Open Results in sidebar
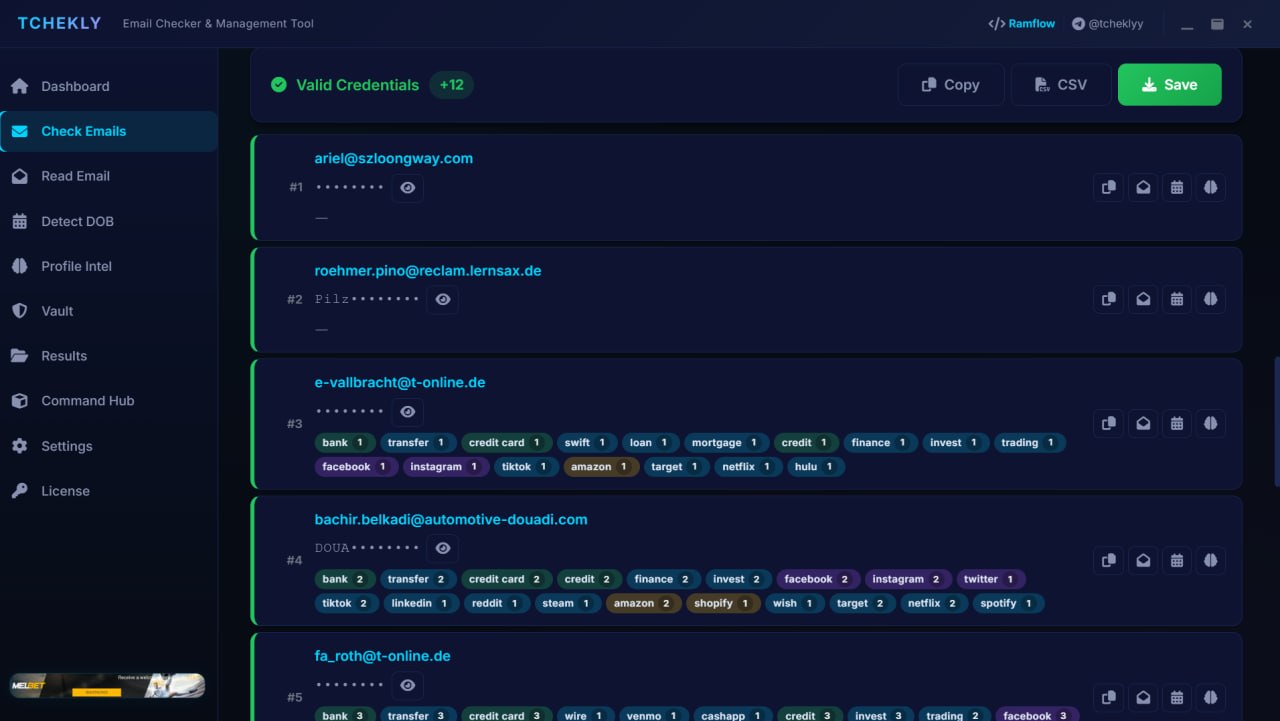The width and height of the screenshot is (1280, 721). click(x=109, y=356)
